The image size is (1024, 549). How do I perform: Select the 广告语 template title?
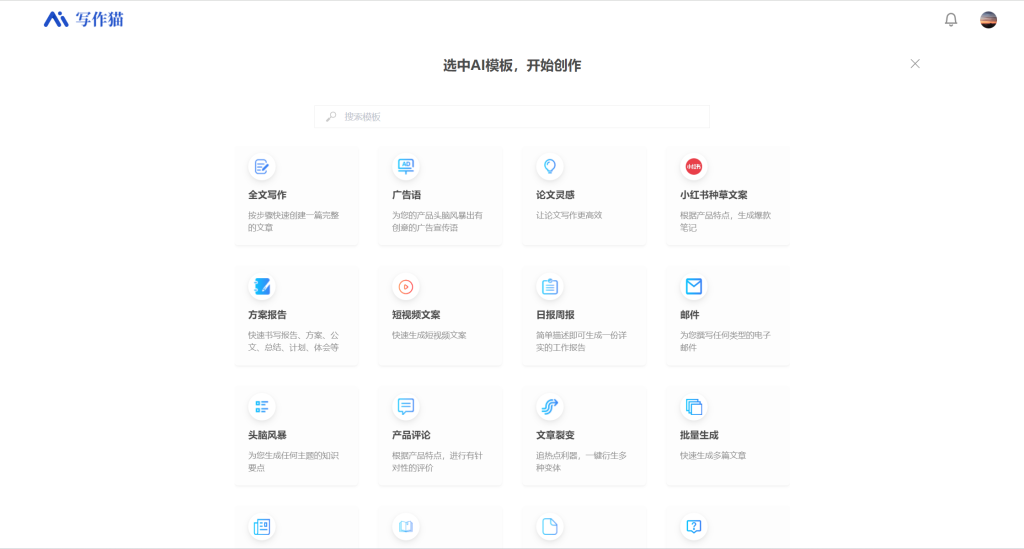[406, 195]
